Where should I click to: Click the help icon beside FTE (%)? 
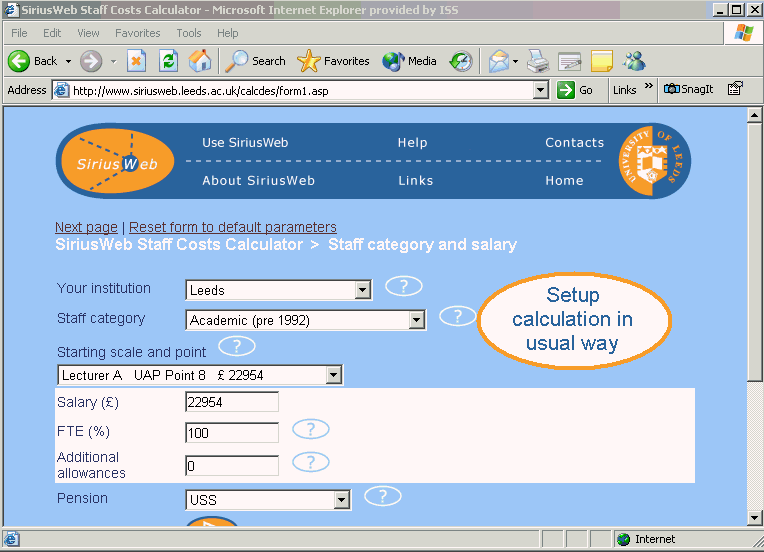click(311, 430)
